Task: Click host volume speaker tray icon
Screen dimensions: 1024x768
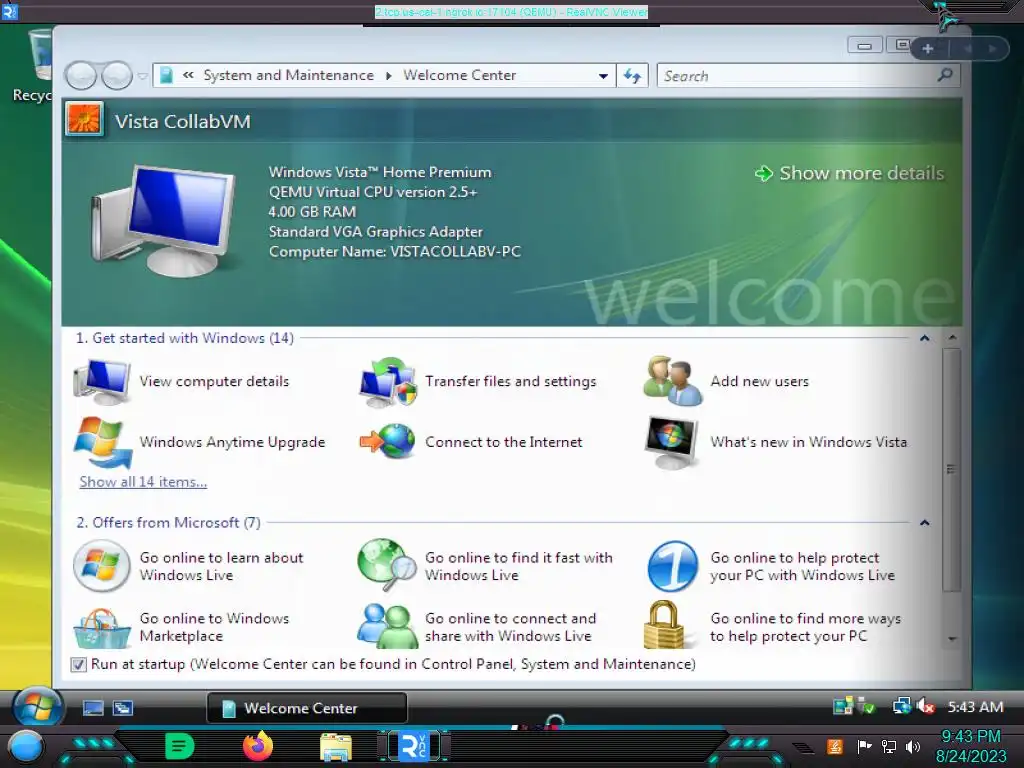Action: coord(912,746)
